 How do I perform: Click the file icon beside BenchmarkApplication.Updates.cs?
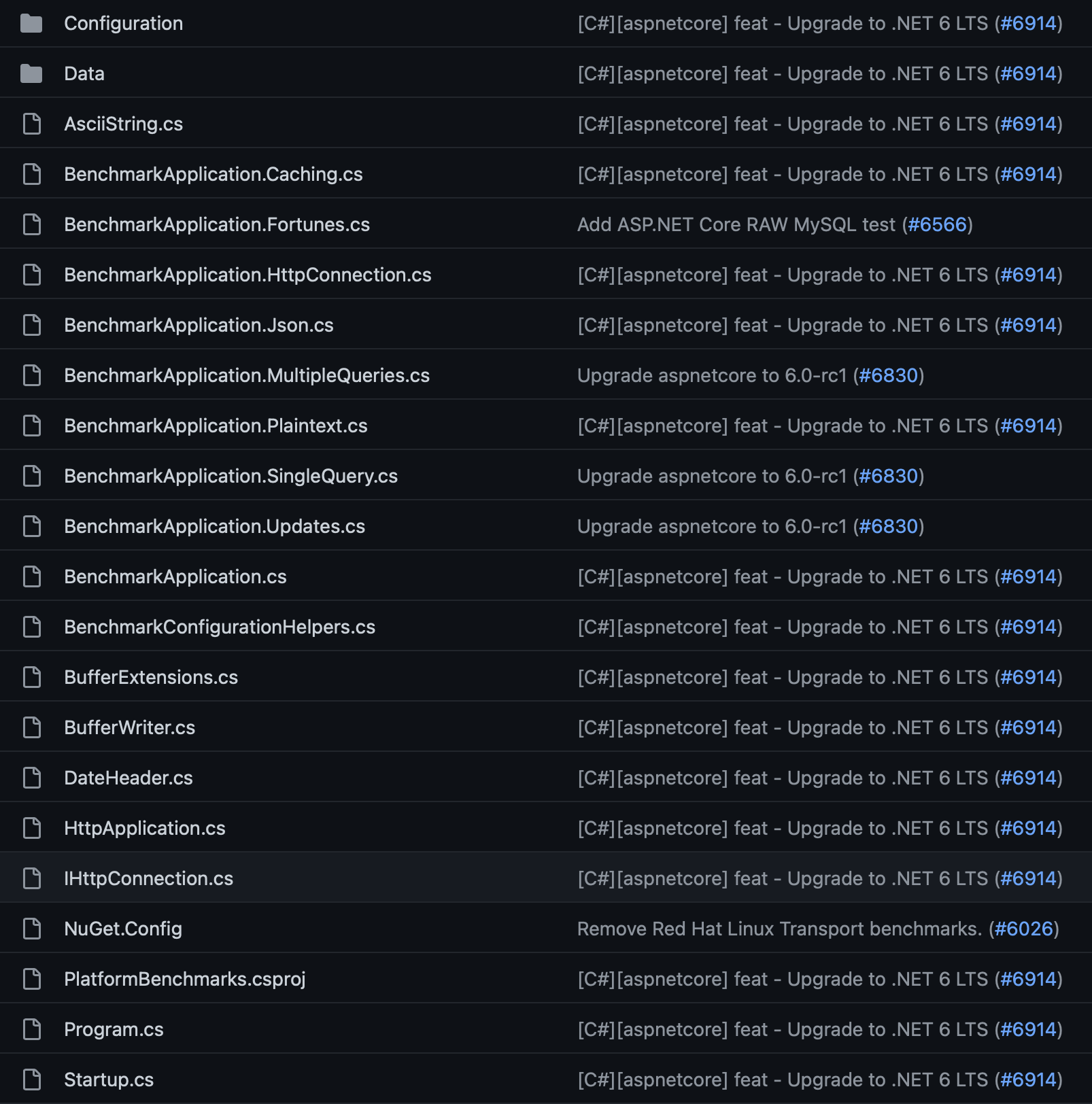click(x=32, y=527)
